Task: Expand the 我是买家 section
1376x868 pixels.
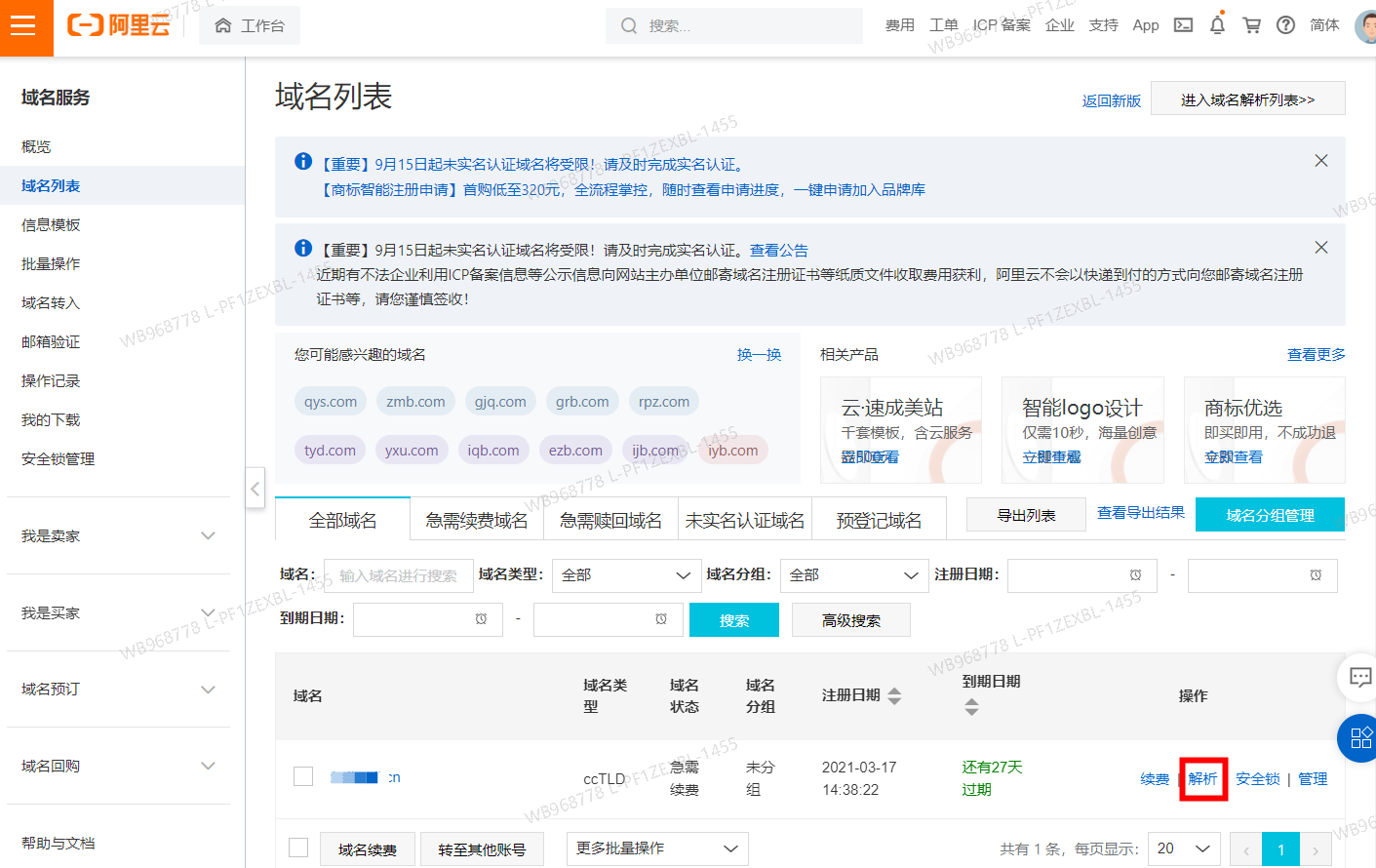Action: tap(119, 612)
